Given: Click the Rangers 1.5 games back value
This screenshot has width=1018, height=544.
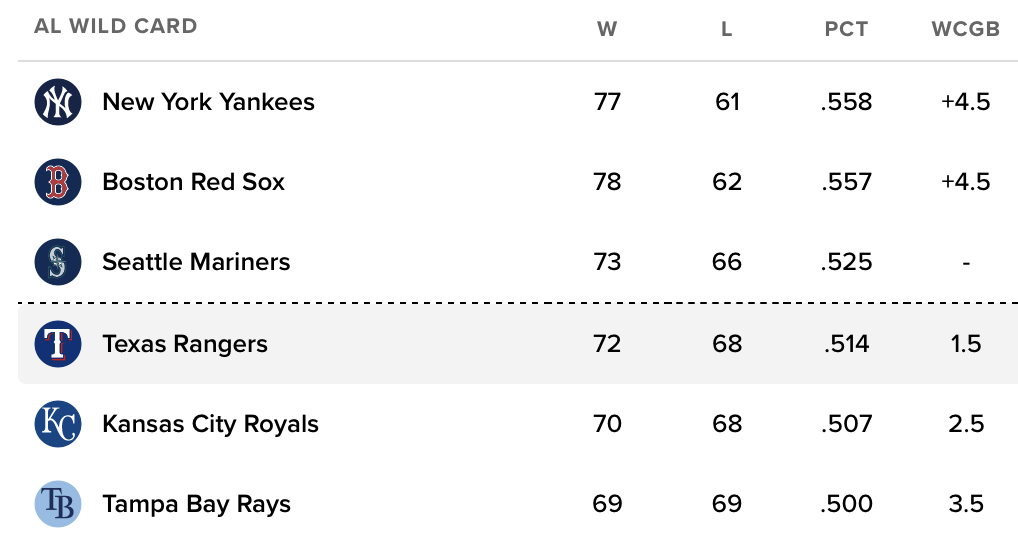Looking at the screenshot, I should pos(965,344).
